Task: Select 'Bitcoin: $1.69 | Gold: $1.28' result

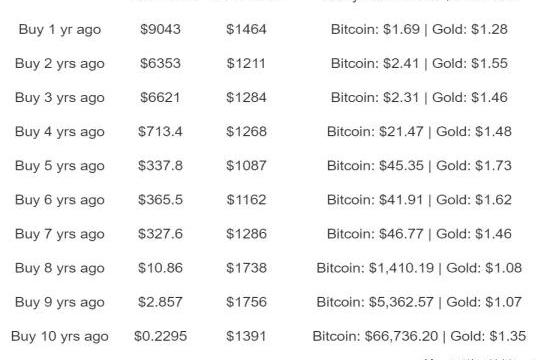Action: pos(419,29)
